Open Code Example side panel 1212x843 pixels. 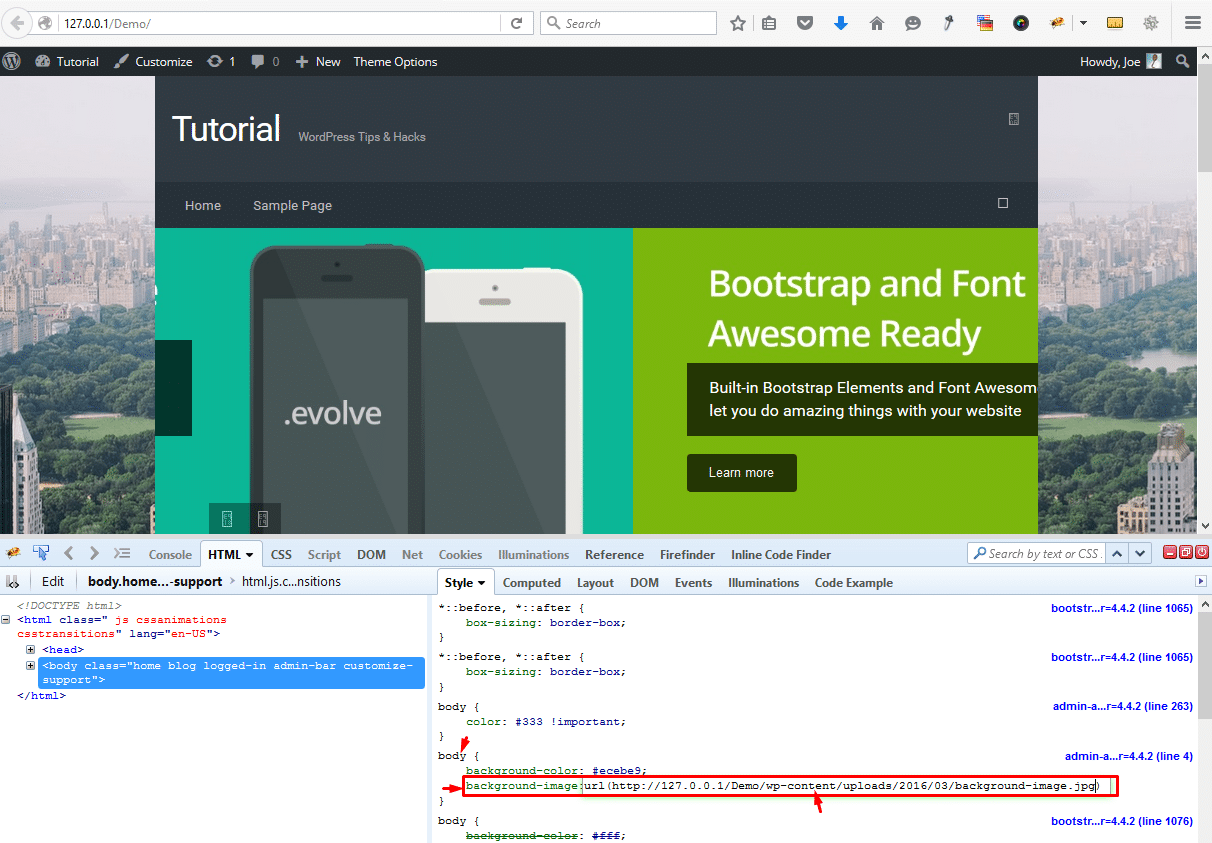854,583
